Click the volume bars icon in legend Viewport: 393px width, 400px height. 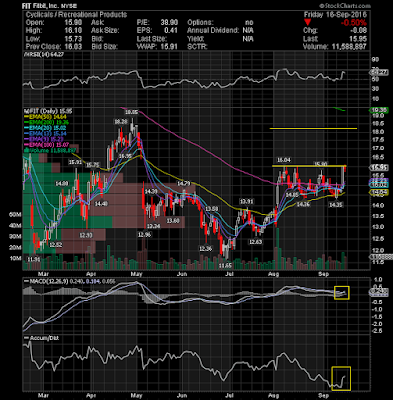pos(25,150)
